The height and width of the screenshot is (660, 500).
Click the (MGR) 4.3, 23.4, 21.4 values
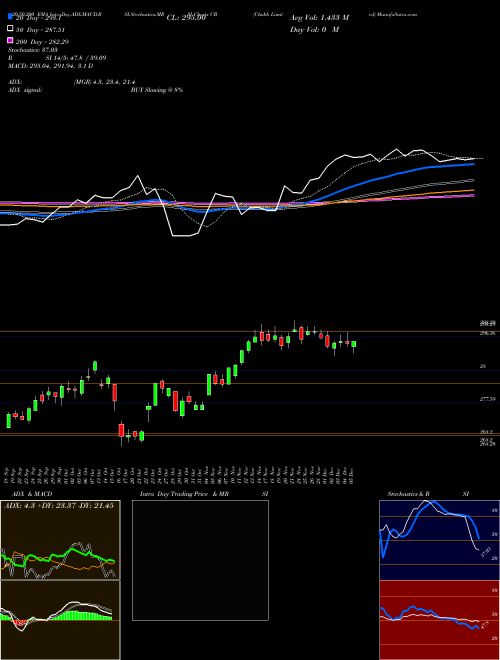(x=104, y=82)
